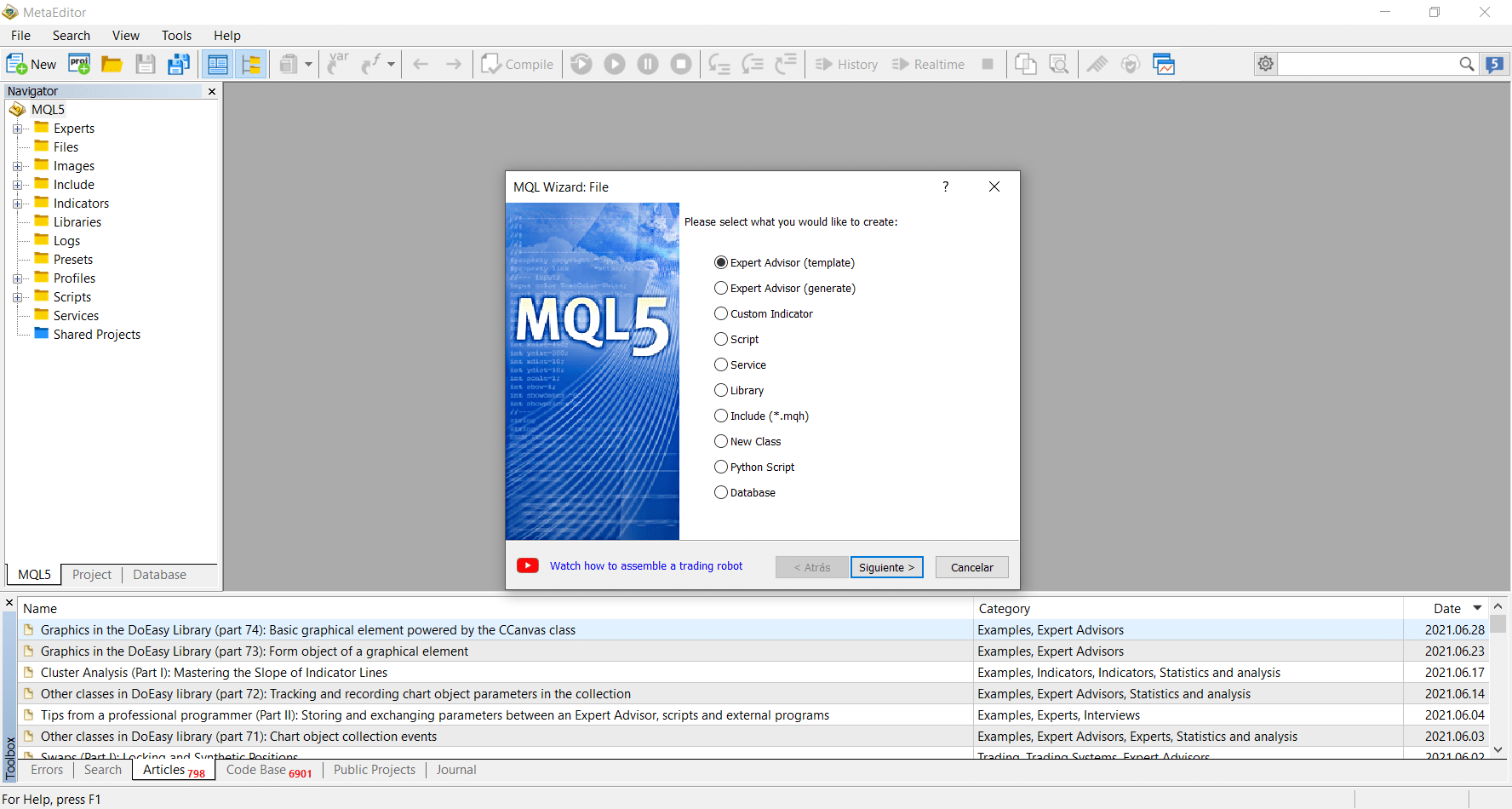
Task: Open the paste toolbar dropdown arrow
Action: 308,64
